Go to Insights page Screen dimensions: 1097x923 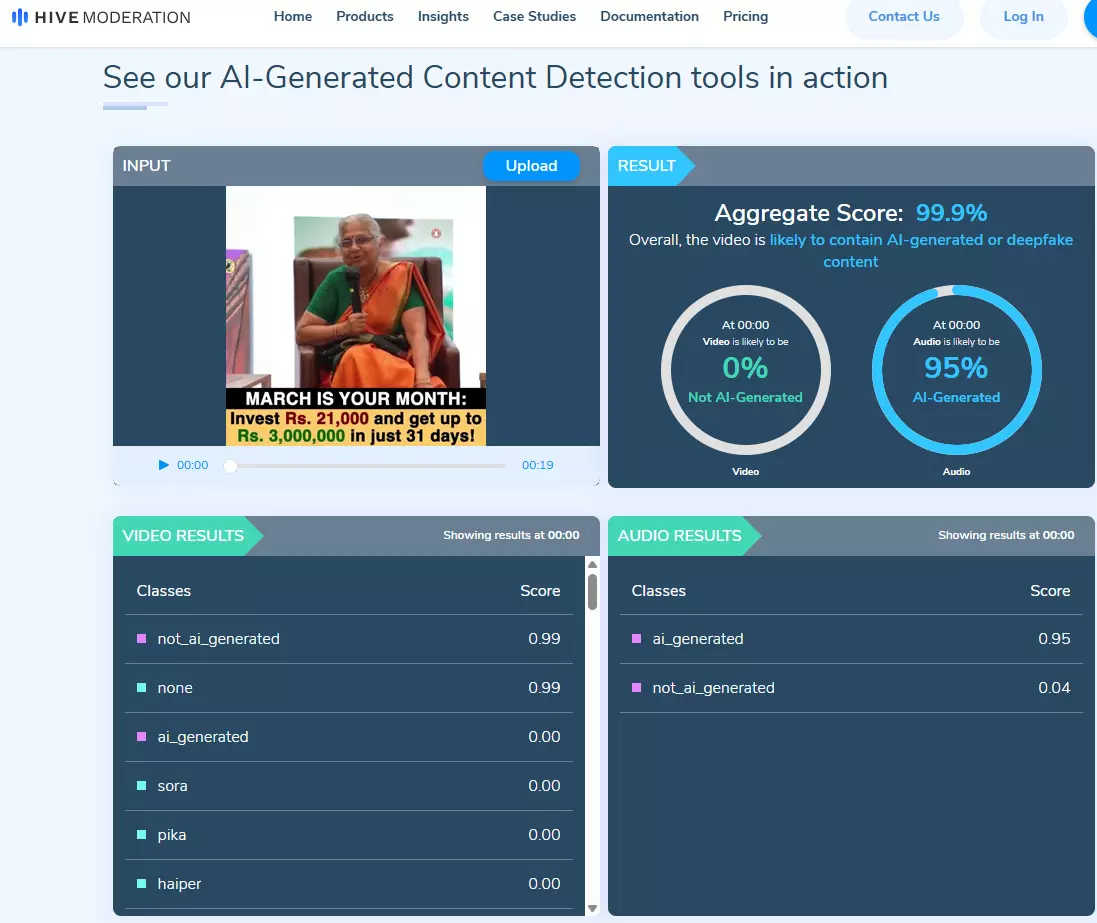click(443, 17)
